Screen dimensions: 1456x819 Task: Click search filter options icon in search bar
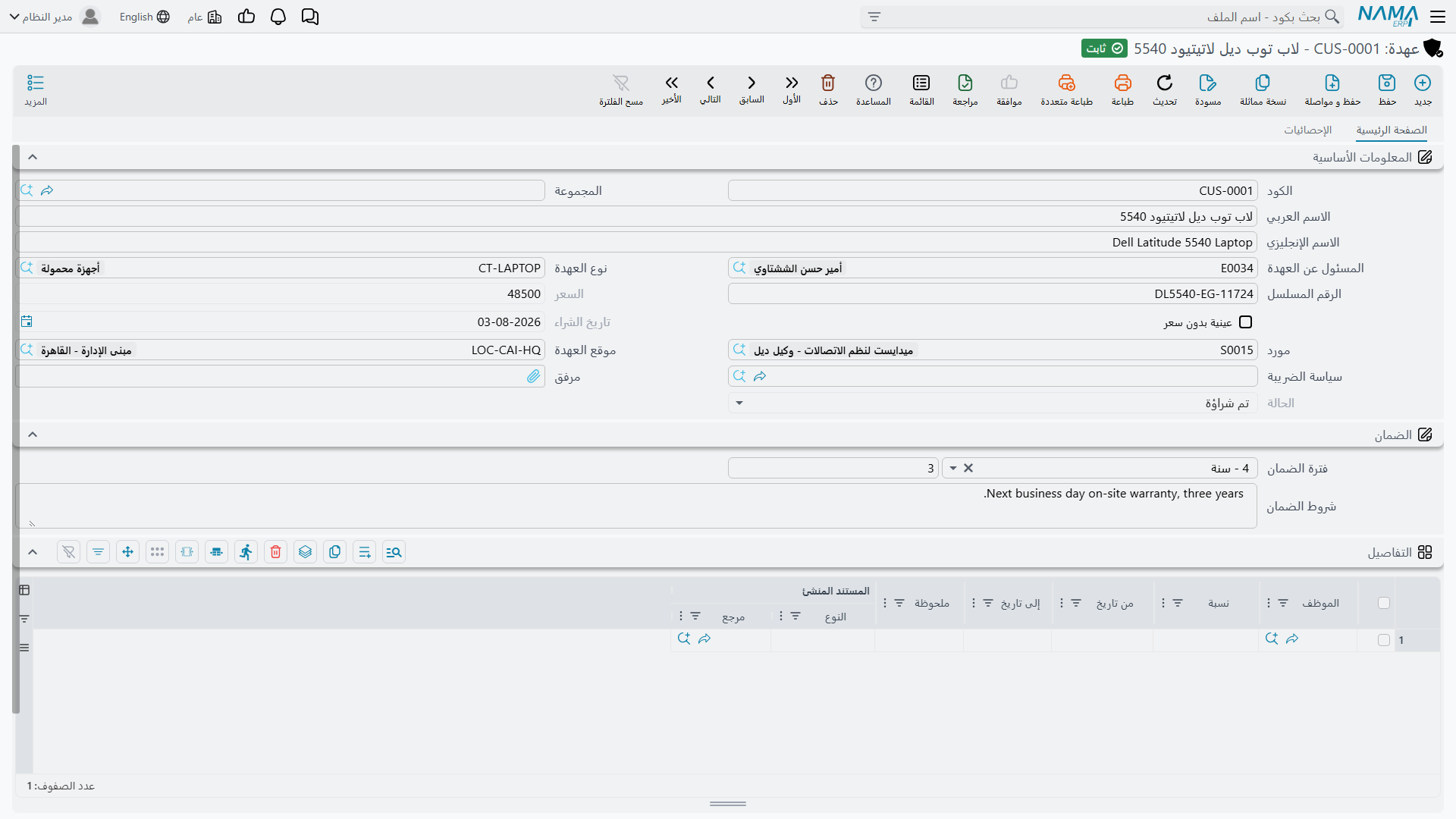[x=874, y=17]
